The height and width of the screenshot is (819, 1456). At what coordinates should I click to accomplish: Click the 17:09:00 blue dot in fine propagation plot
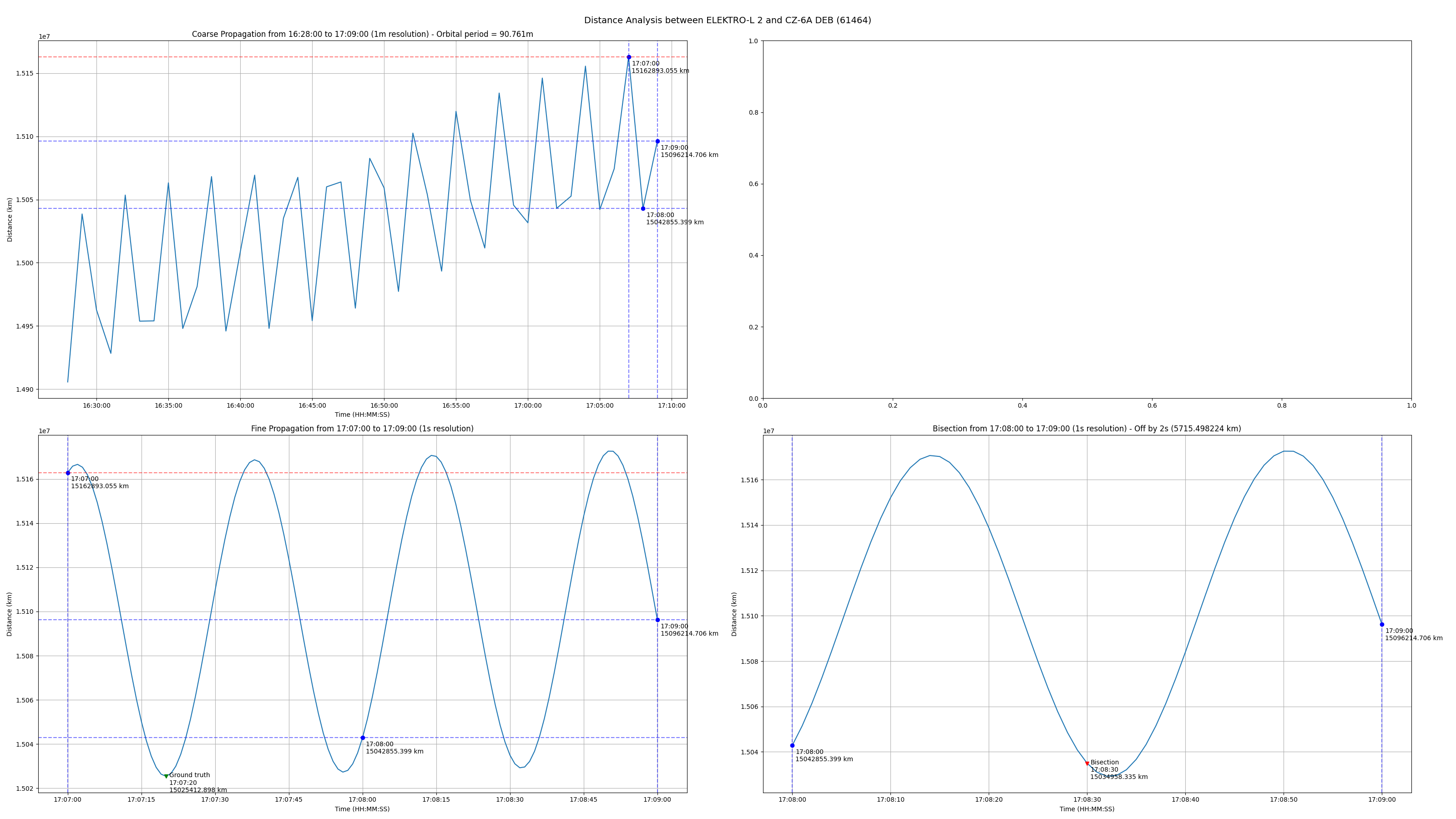point(657,620)
